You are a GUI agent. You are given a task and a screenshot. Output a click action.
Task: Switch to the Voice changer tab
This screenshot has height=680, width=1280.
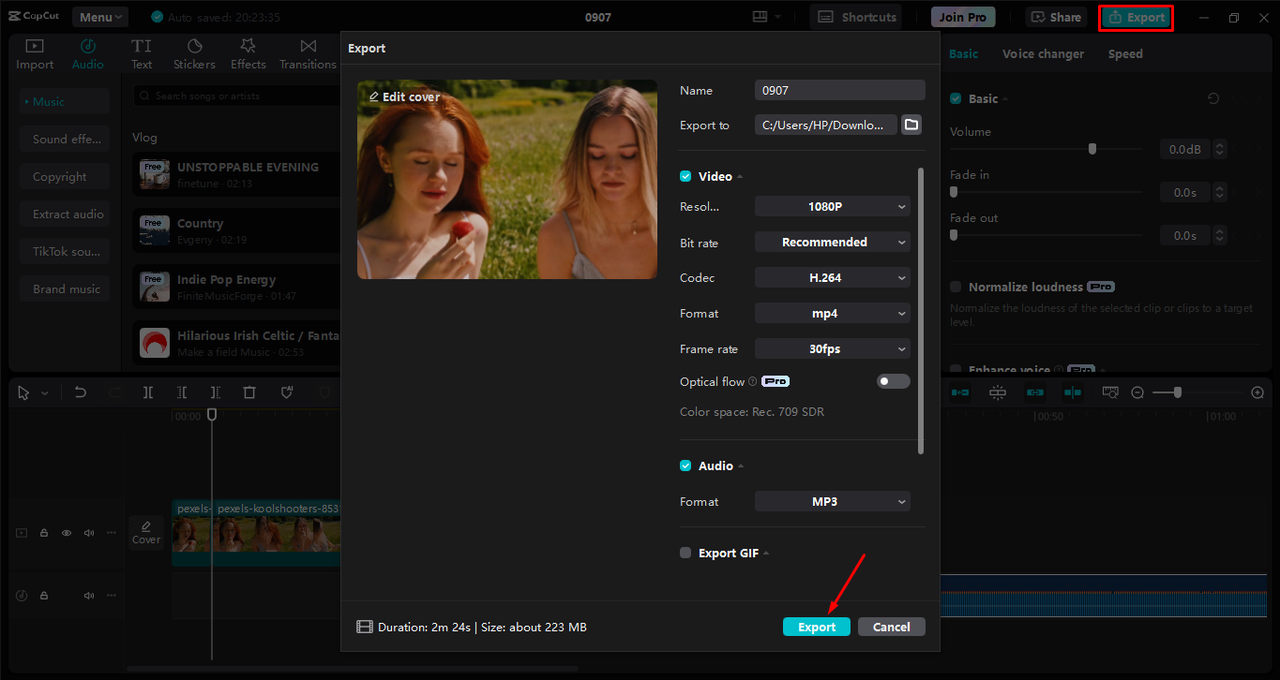(x=1043, y=54)
